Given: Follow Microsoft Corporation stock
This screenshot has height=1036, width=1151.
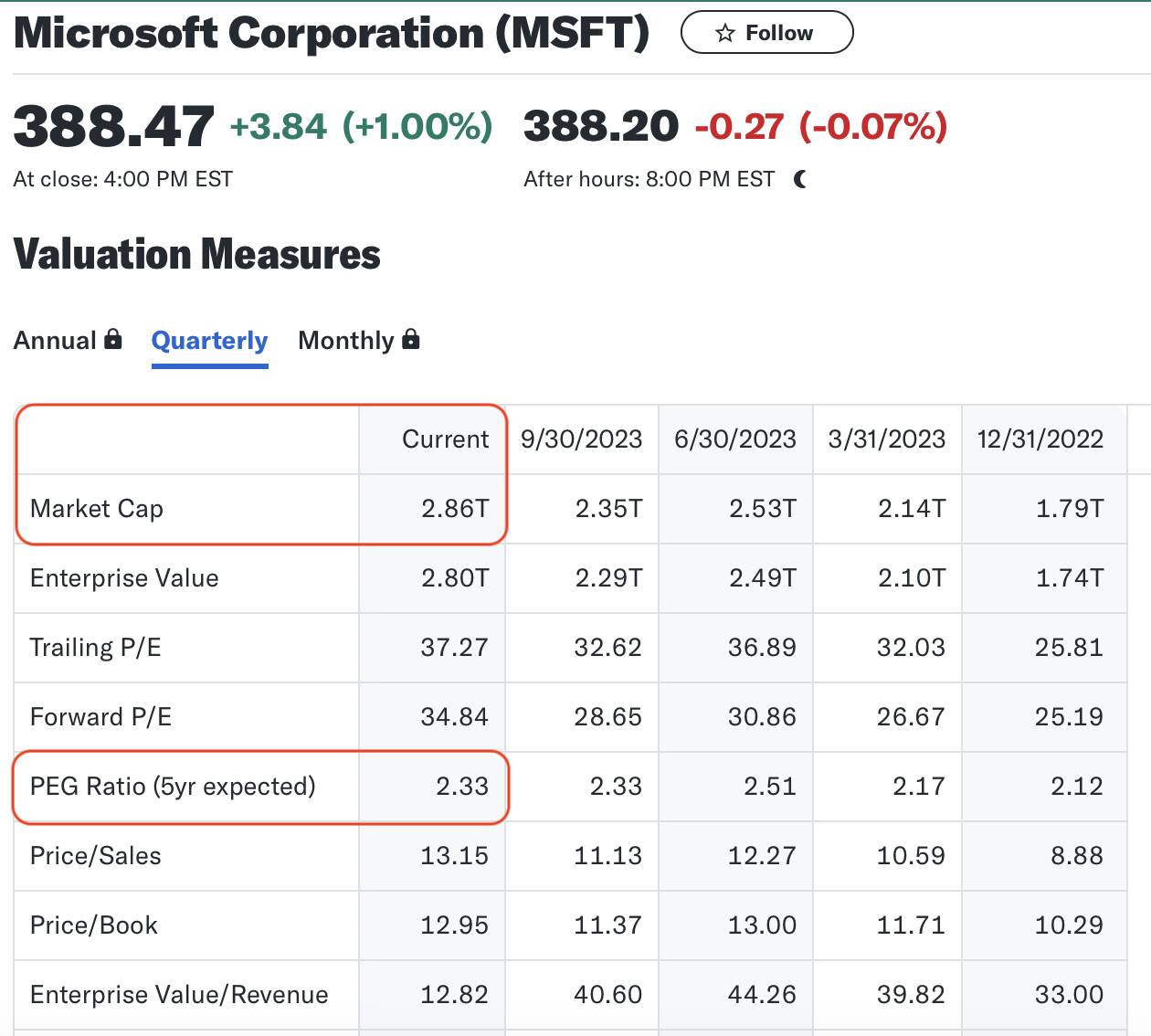Looking at the screenshot, I should click(x=767, y=33).
